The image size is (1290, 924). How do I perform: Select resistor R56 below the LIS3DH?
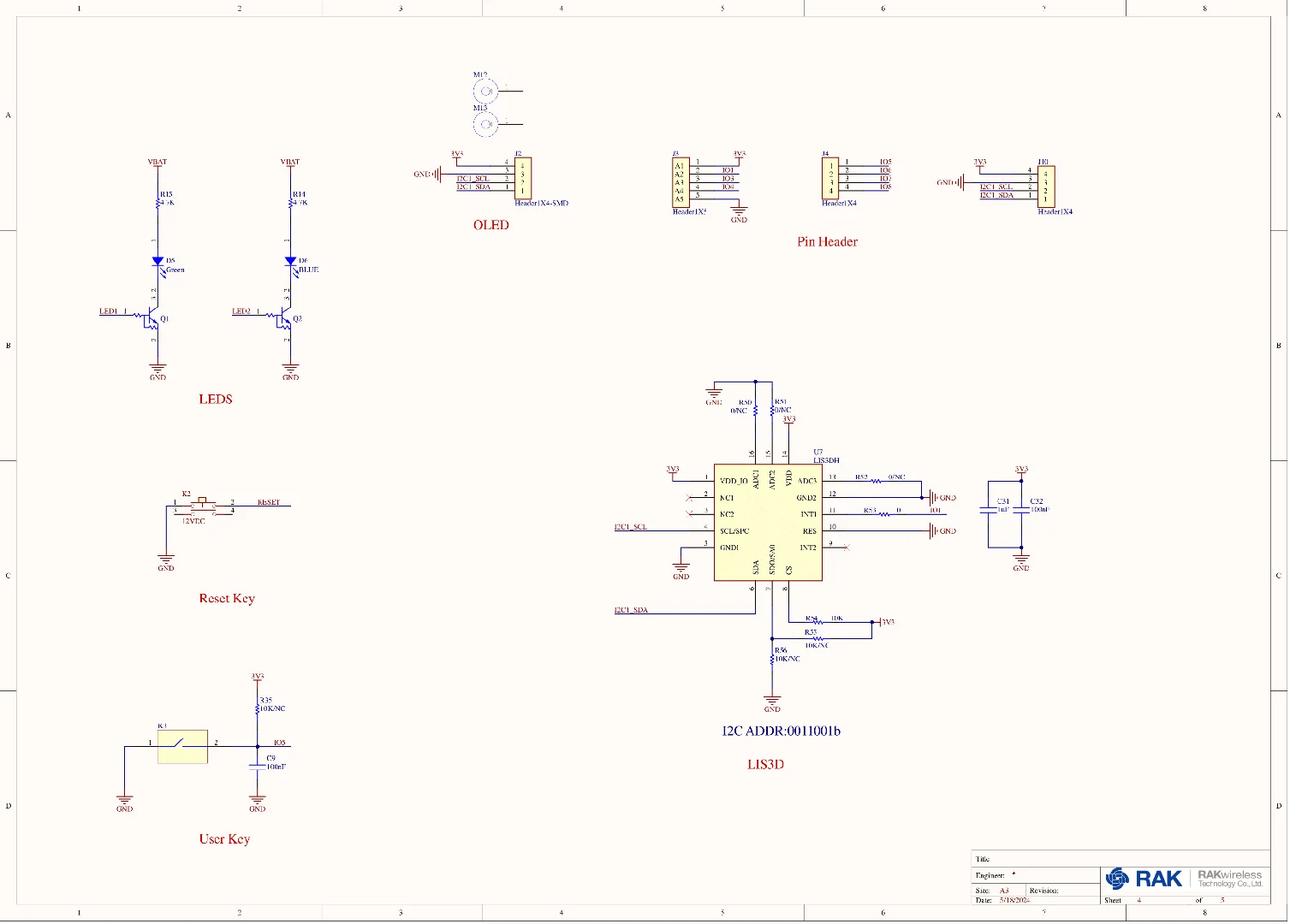coord(772,658)
